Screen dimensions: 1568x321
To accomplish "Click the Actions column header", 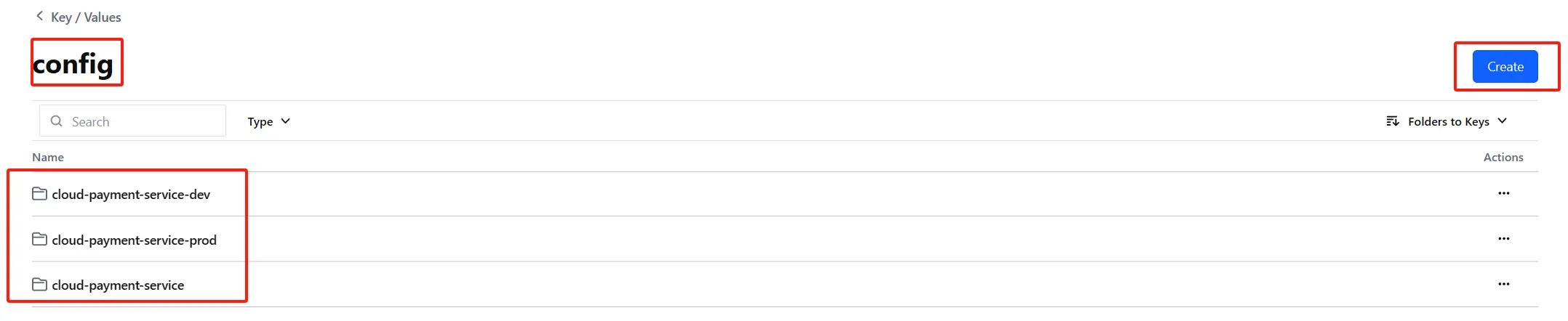I will pos(1503,157).
